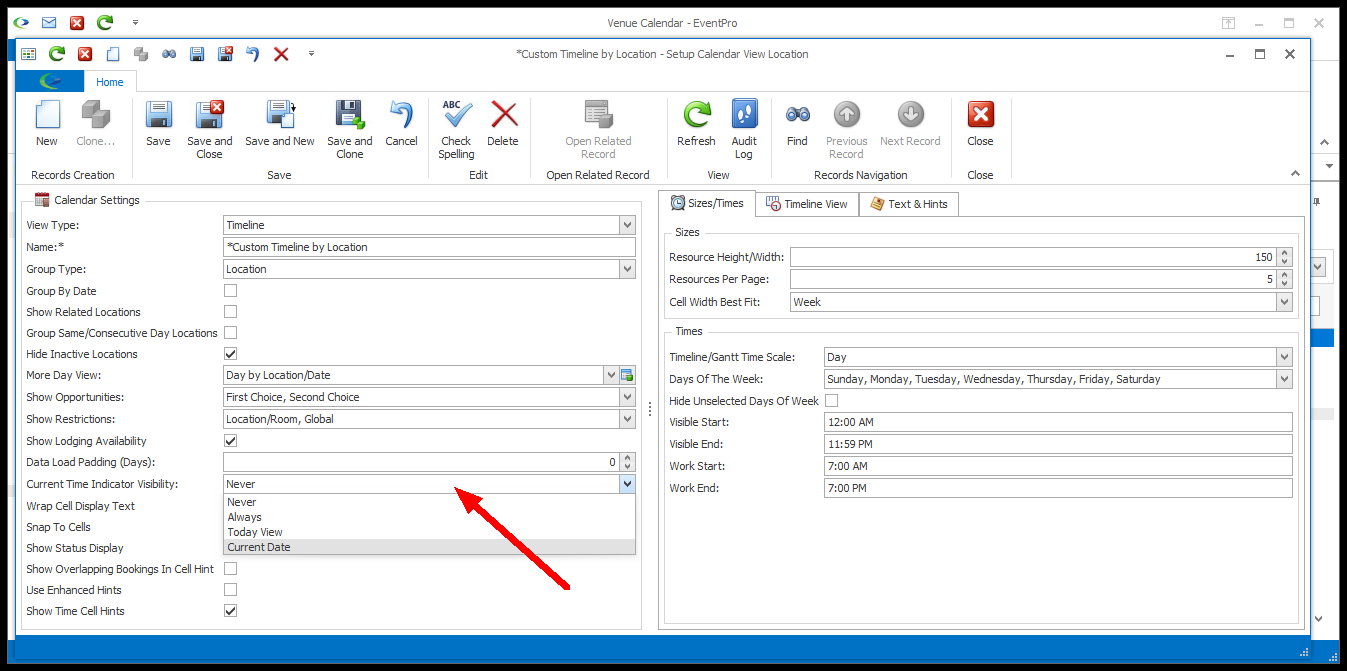
Task: Choose Always from the dropdown list
Action: click(429, 517)
